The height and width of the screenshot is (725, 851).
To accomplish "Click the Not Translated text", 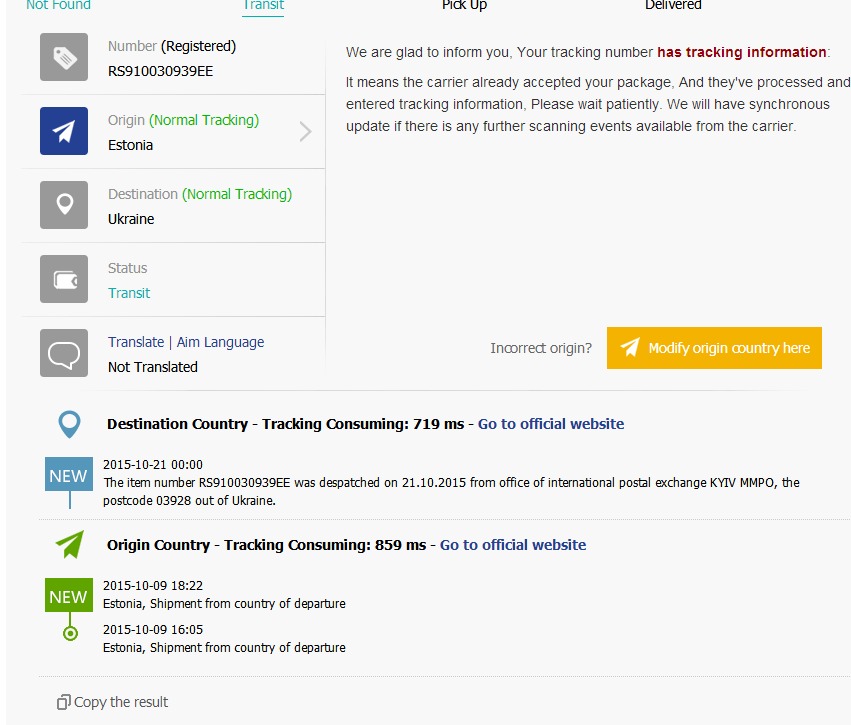I will [x=153, y=367].
